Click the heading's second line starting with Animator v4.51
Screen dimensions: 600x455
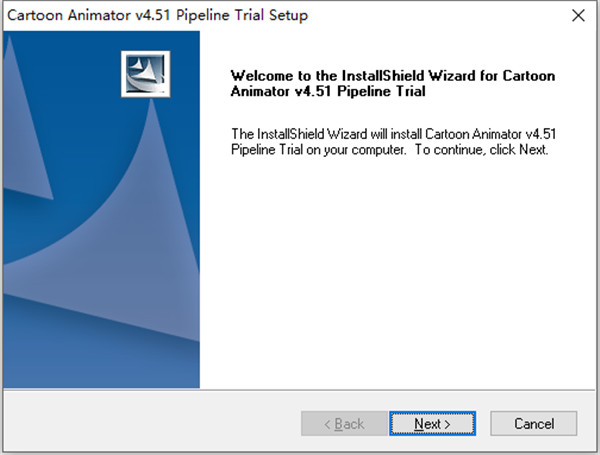click(x=328, y=91)
